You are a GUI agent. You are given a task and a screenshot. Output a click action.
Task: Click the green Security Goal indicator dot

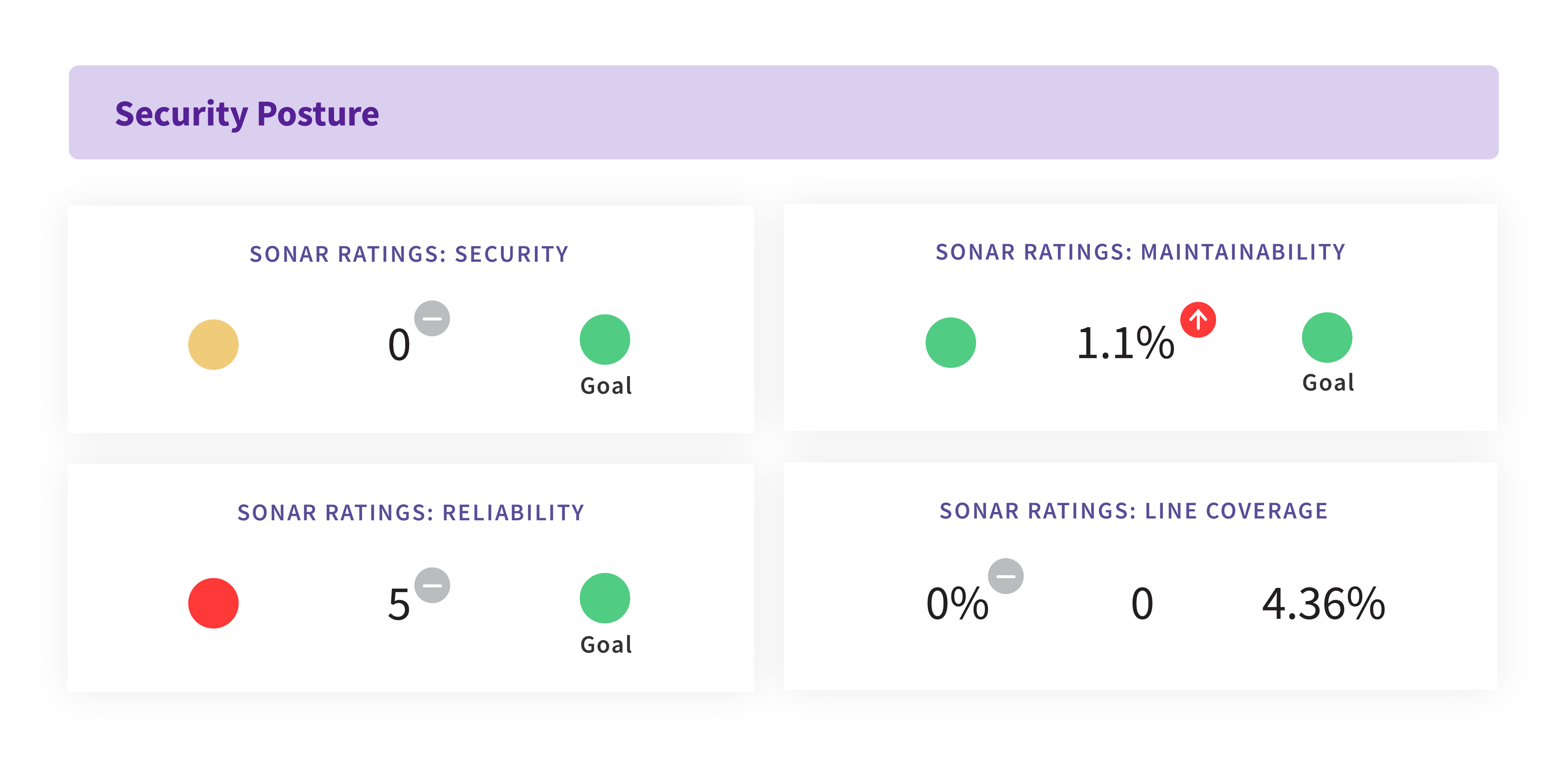(x=604, y=339)
